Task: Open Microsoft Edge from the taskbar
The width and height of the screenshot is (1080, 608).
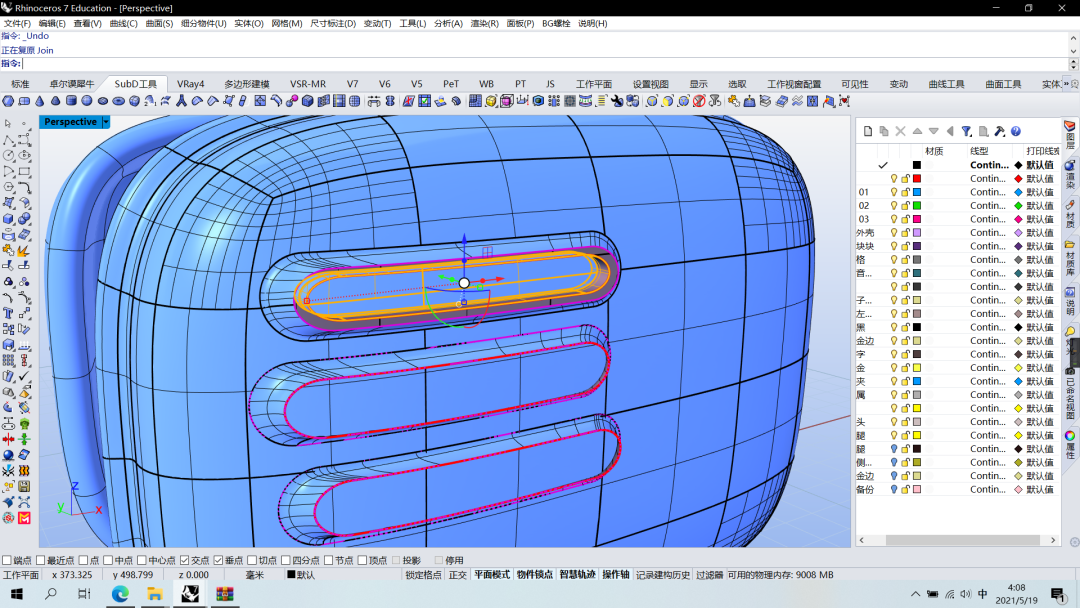Action: (x=120, y=594)
